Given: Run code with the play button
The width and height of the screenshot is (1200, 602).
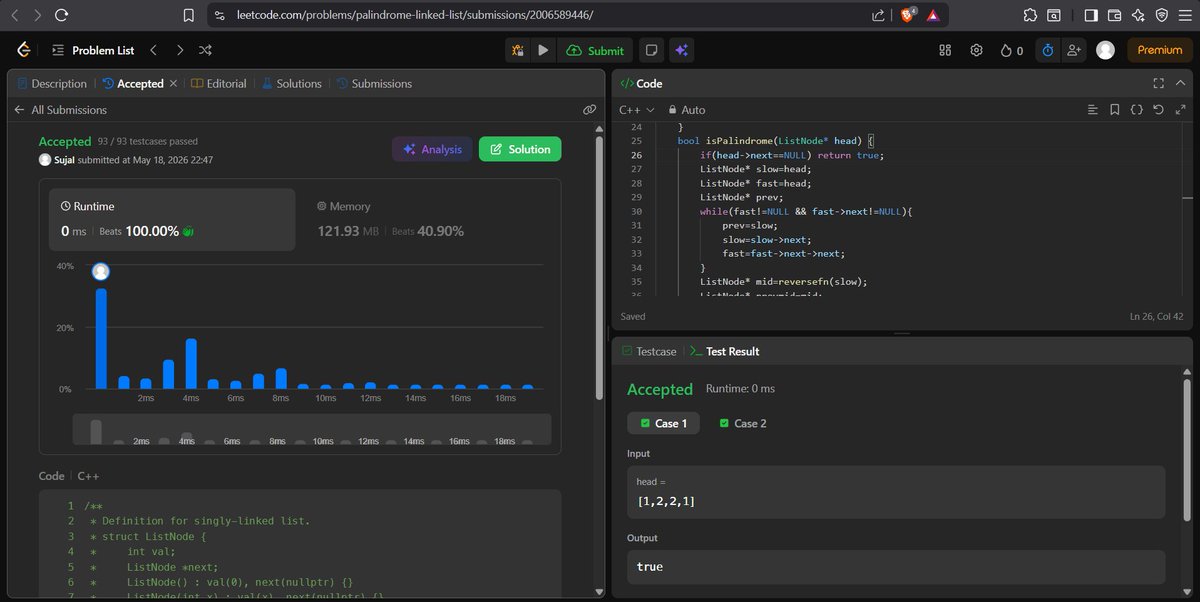Looking at the screenshot, I should coord(543,50).
